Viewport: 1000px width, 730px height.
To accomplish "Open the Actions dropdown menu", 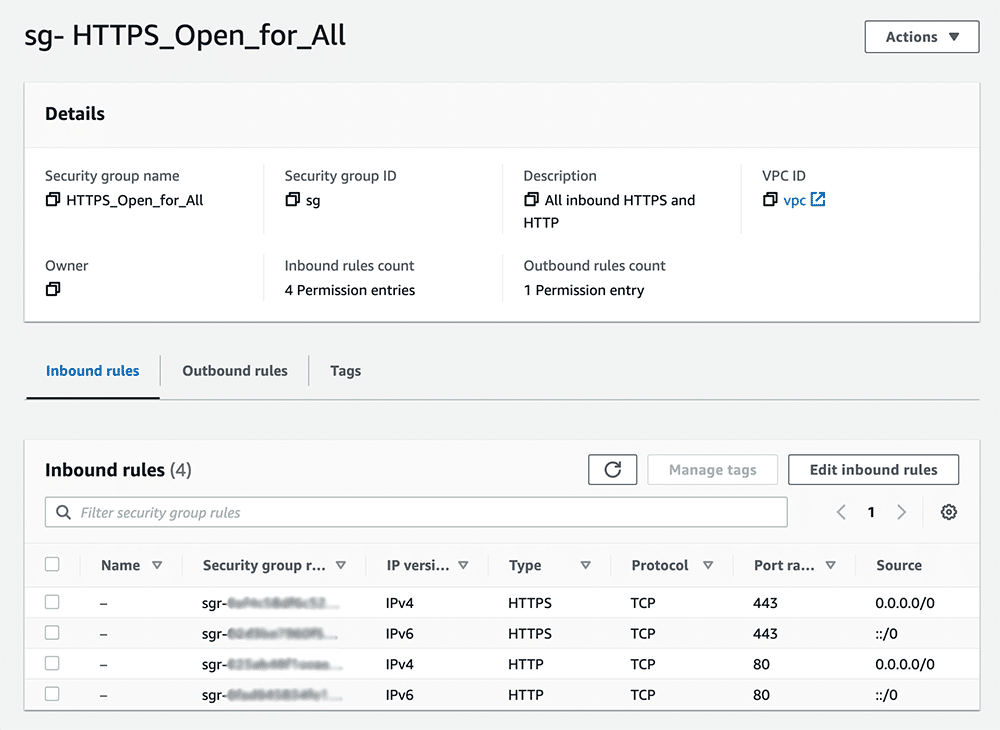I will [x=921, y=37].
